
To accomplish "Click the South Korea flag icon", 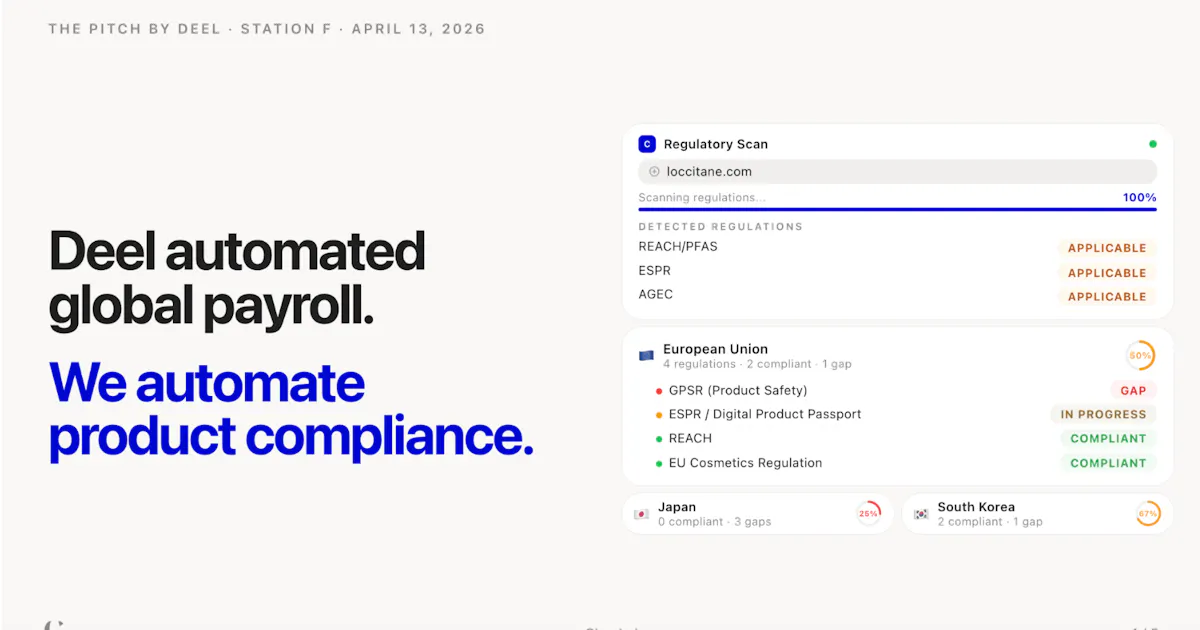I will [921, 514].
